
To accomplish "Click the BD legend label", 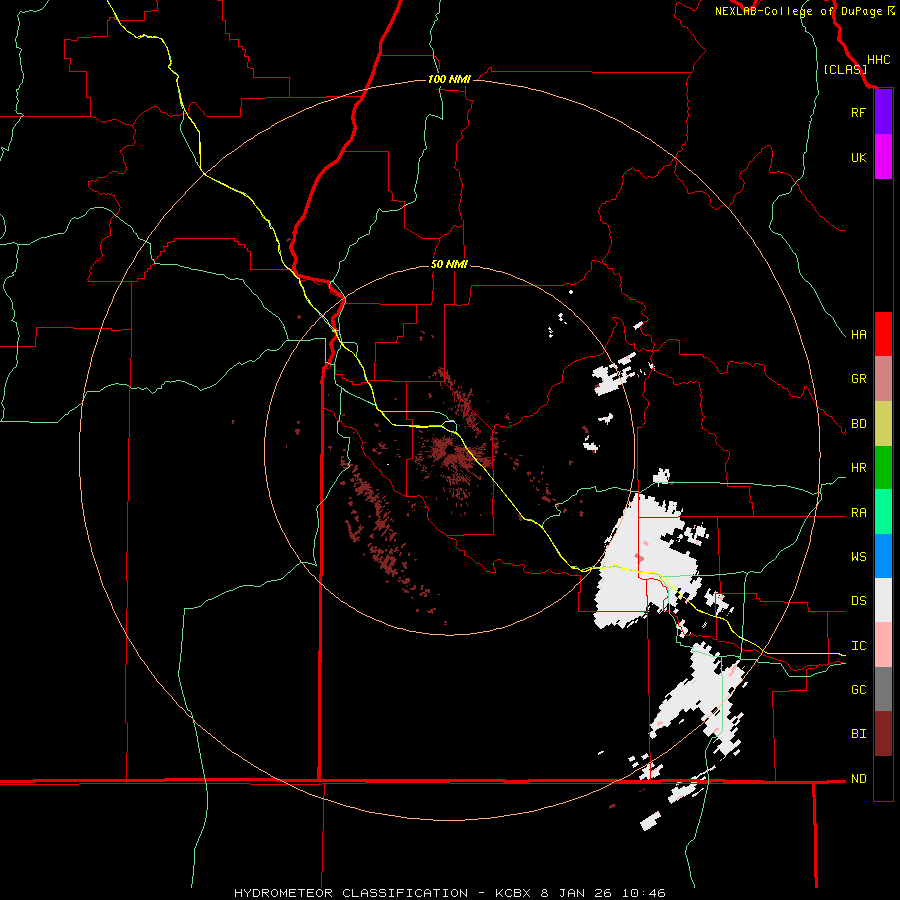I will [859, 424].
